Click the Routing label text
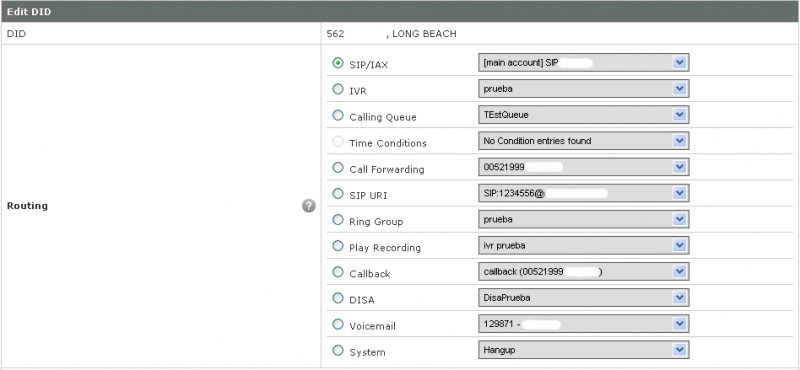800x370 pixels. [27, 206]
